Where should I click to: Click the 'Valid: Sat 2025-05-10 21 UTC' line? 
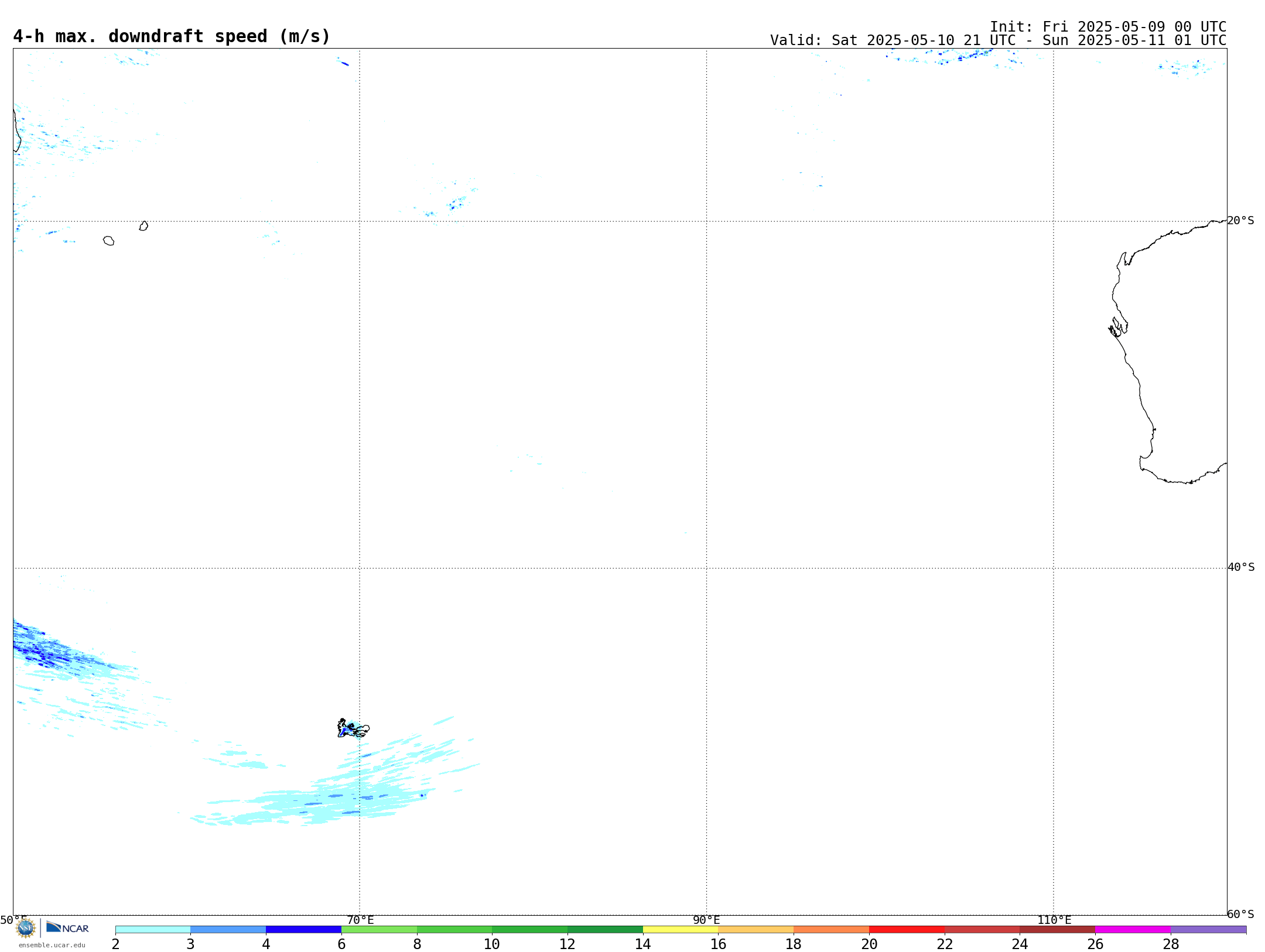tap(998, 40)
